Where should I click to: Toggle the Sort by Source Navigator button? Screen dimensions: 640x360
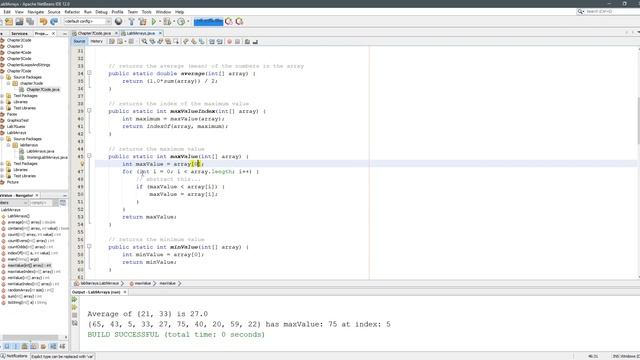pyautogui.click(x=62, y=347)
